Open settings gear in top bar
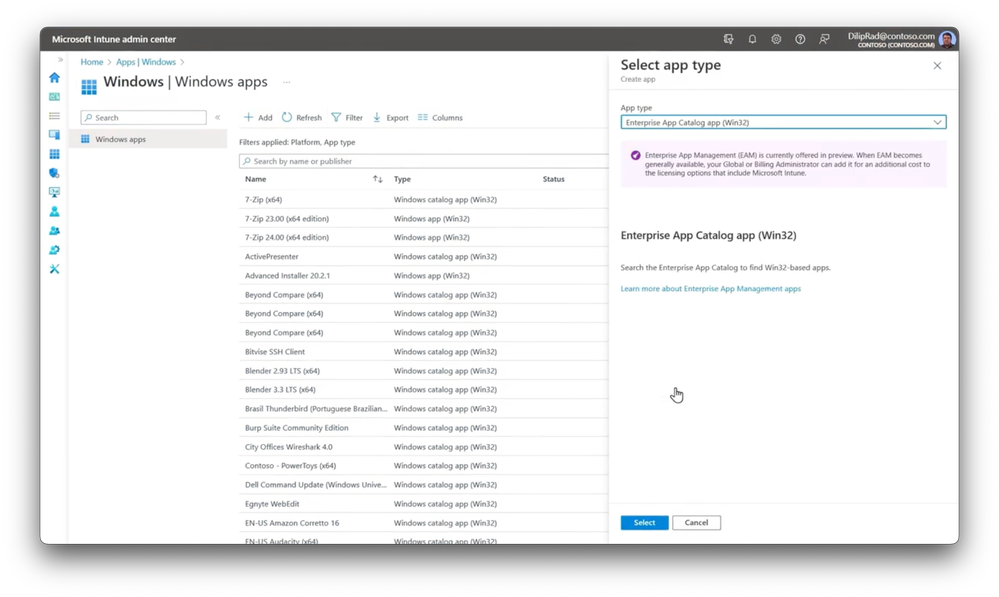999x597 pixels. pyautogui.click(x=776, y=39)
